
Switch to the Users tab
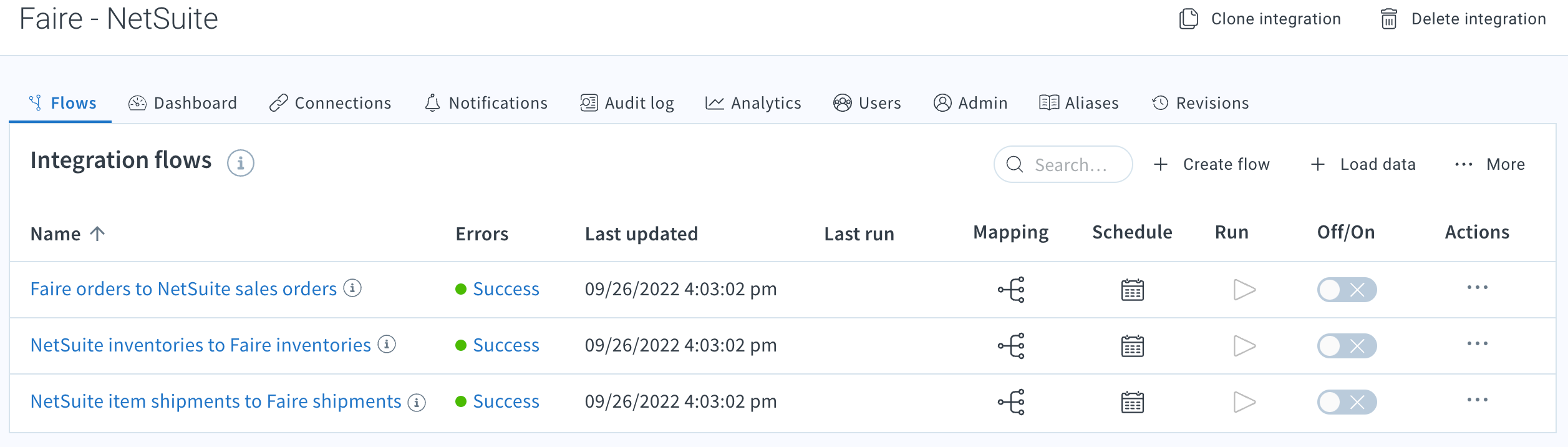coord(867,103)
